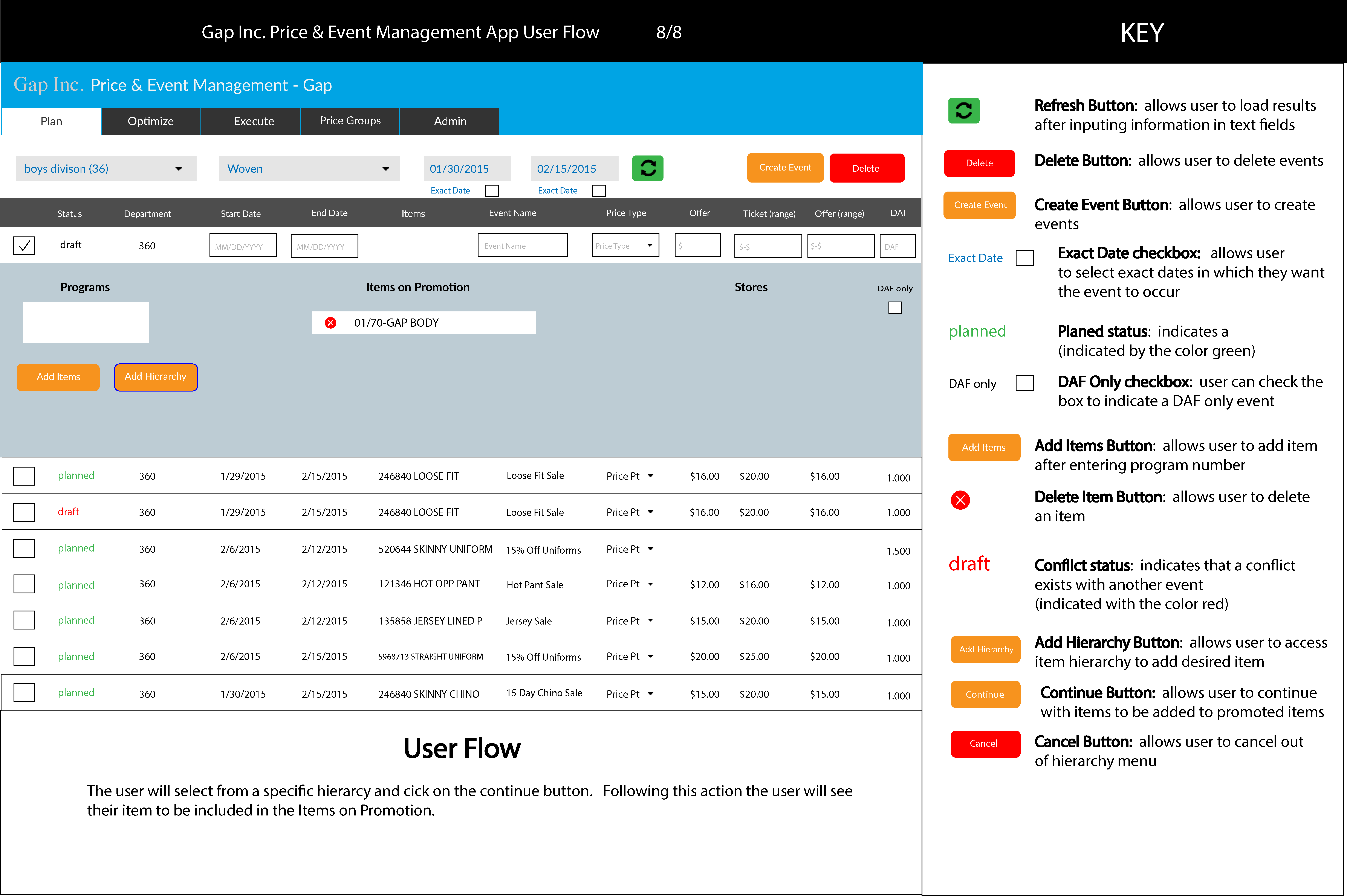Select checkbox for 15 Day Chino Sale row
Viewport: 1347px width, 896px height.
coord(24,693)
